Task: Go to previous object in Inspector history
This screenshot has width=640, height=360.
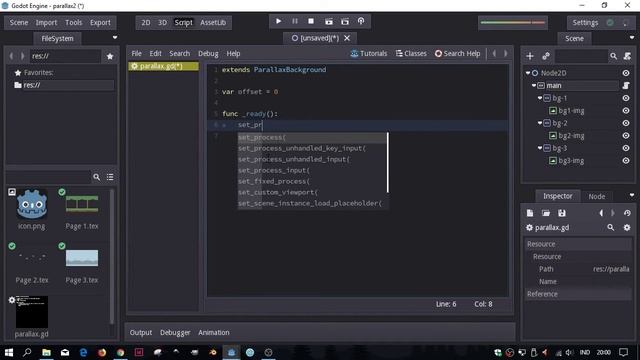Action: click(x=601, y=213)
